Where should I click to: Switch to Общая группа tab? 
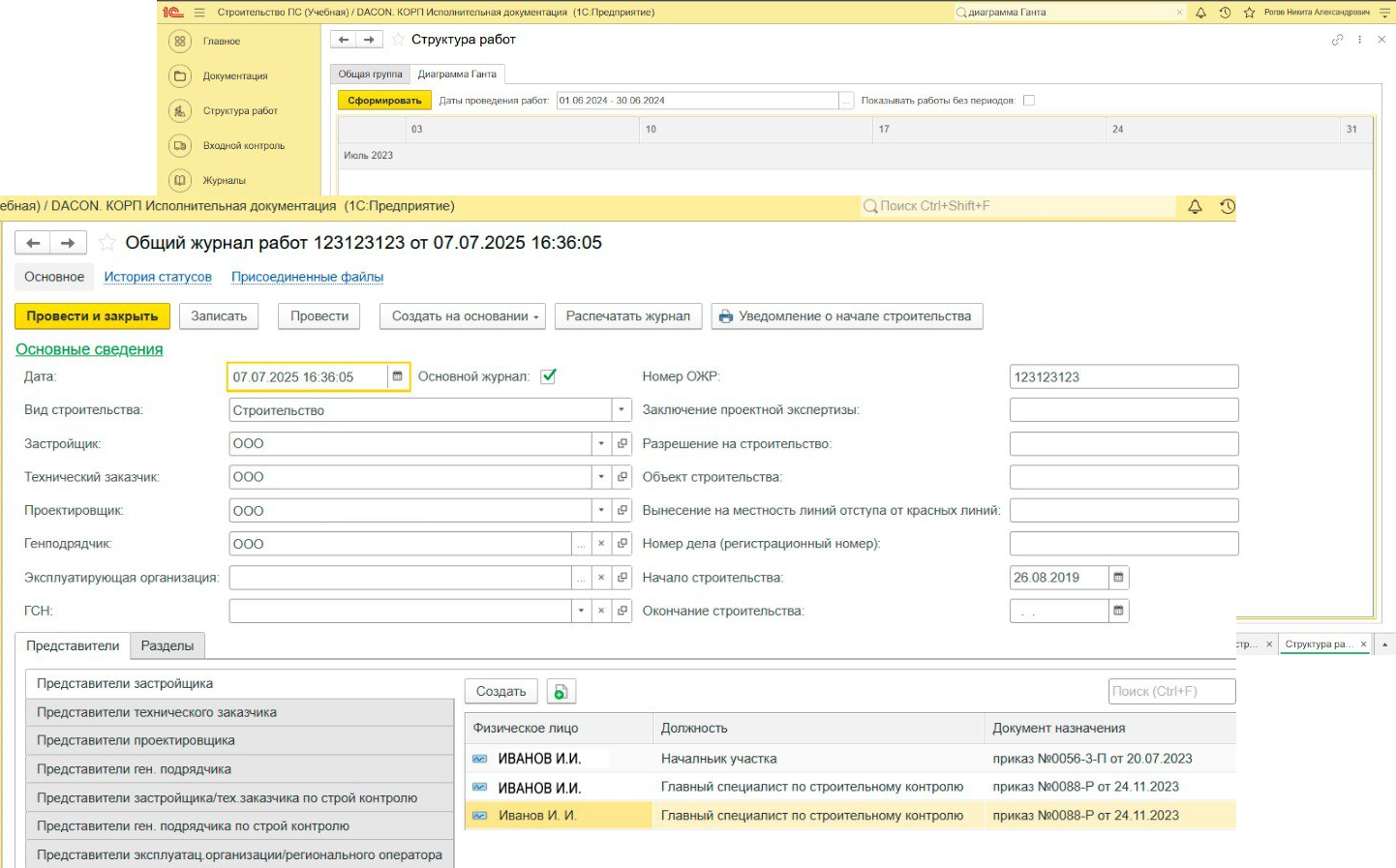point(370,75)
